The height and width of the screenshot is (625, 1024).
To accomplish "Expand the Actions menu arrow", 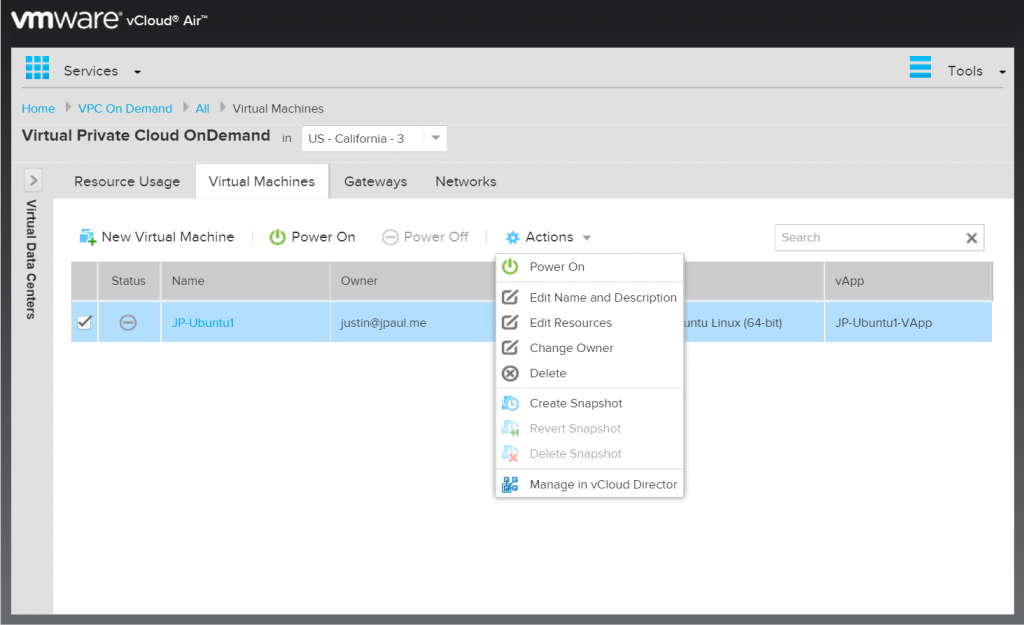I will (586, 238).
